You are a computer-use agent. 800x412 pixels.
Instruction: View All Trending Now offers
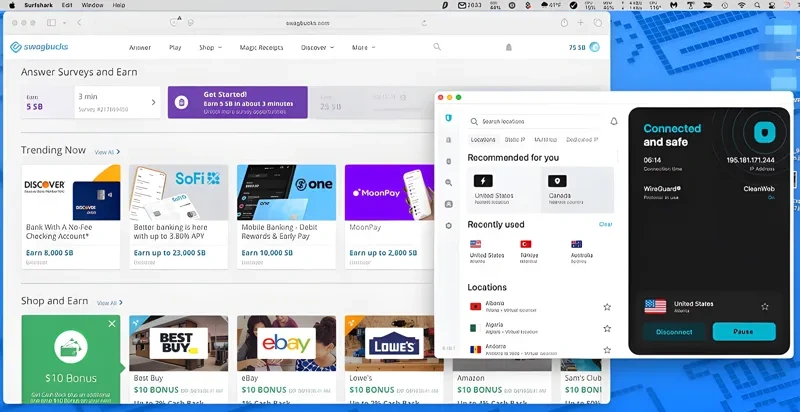107,152
